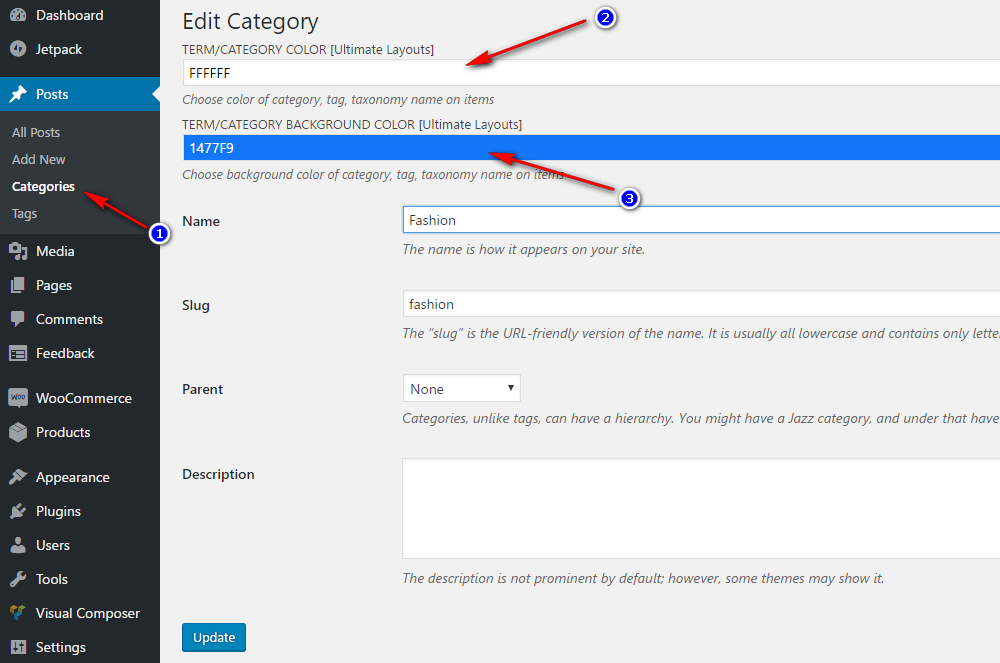The image size is (1000, 663).
Task: Click the WooCommerce icon
Action: (18, 398)
